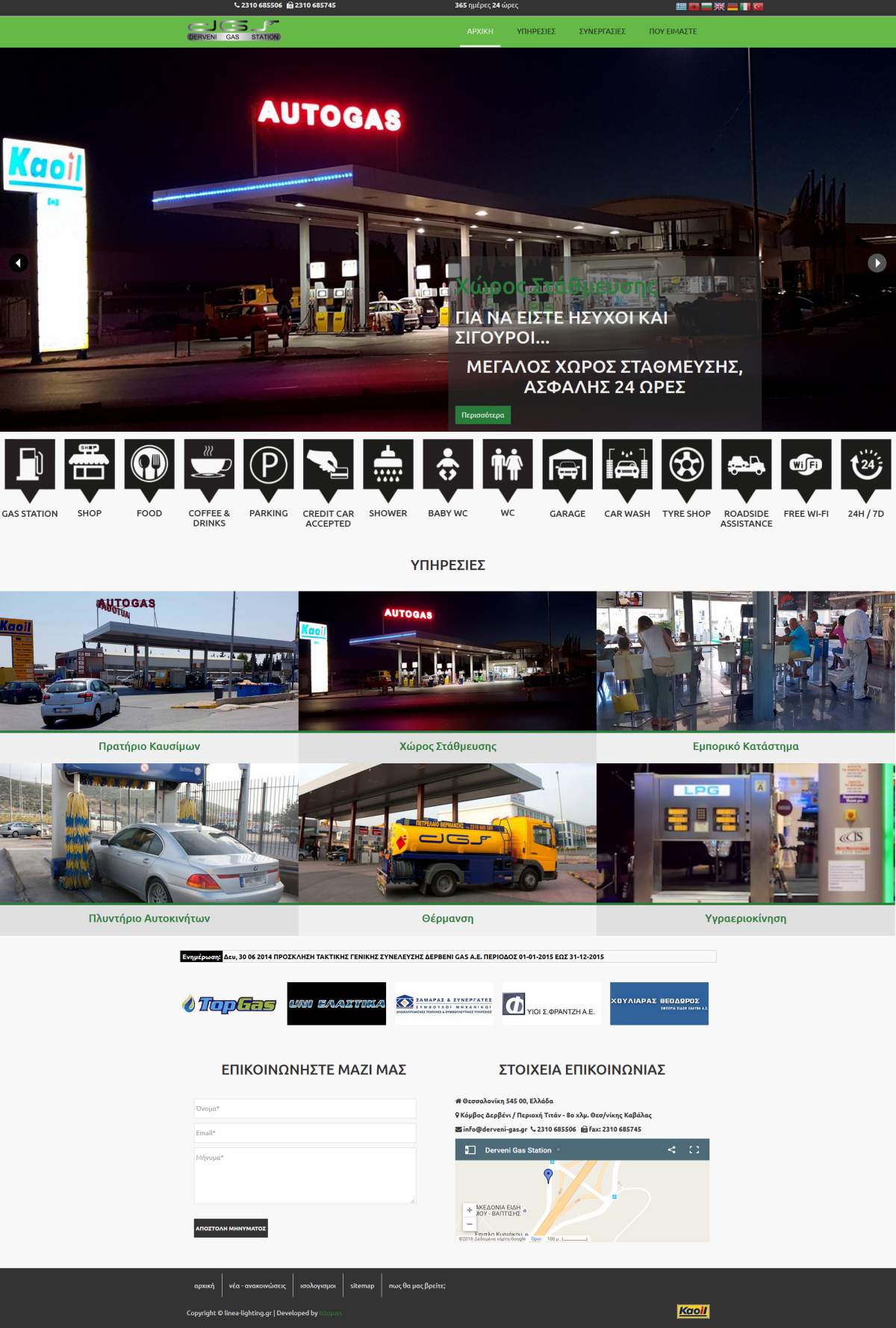This screenshot has height=1328, width=896.
Task: Open the Πλυντήριο Αυτοκινήτων service photo
Action: (149, 833)
